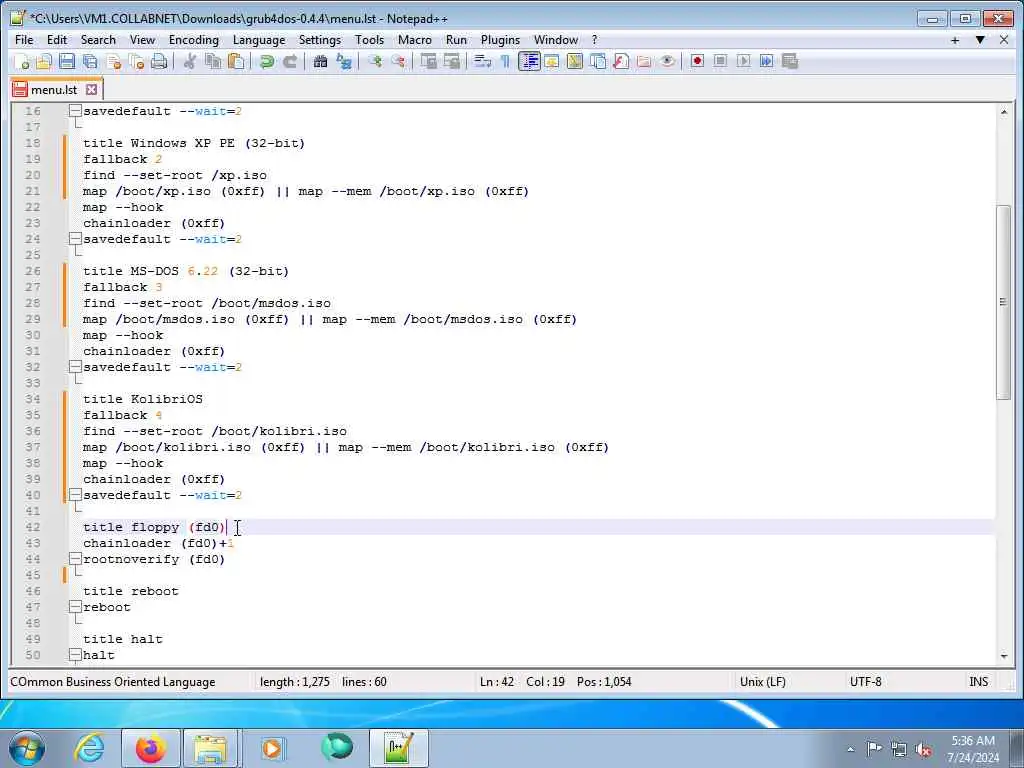
Task: Open the Search menu
Action: tap(98, 40)
